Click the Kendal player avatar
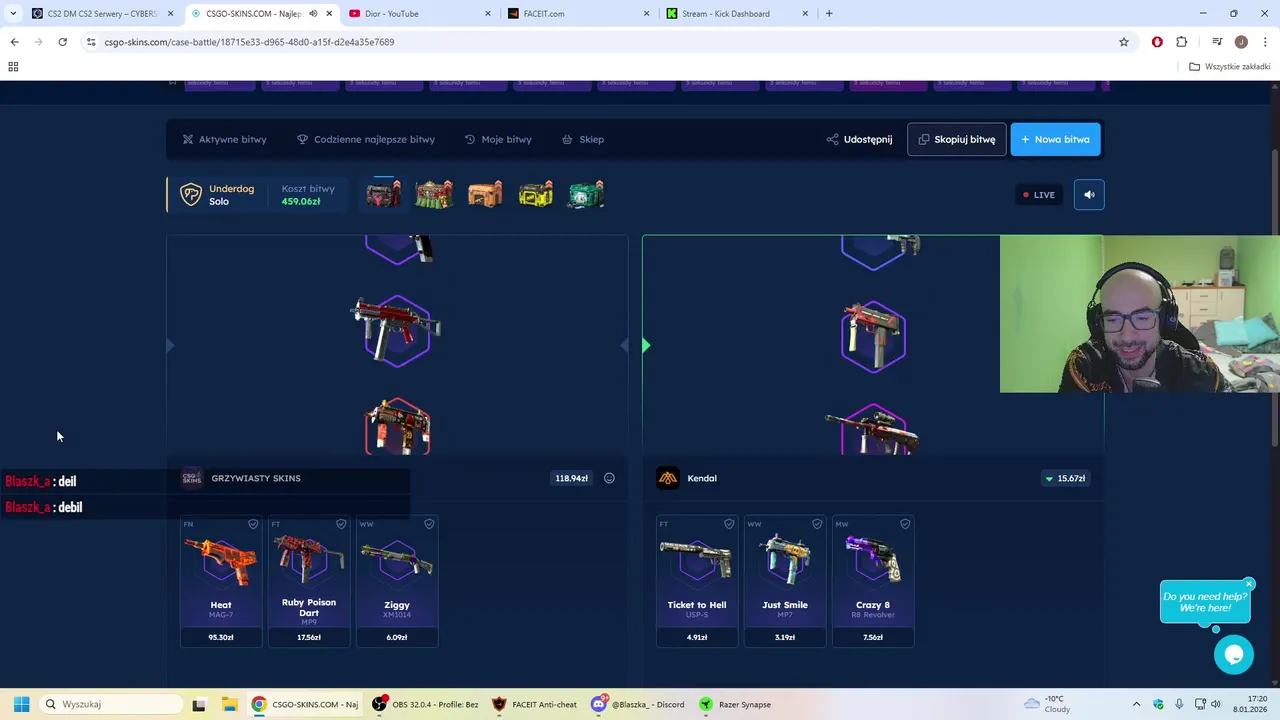Image resolution: width=1280 pixels, height=720 pixels. pos(667,478)
